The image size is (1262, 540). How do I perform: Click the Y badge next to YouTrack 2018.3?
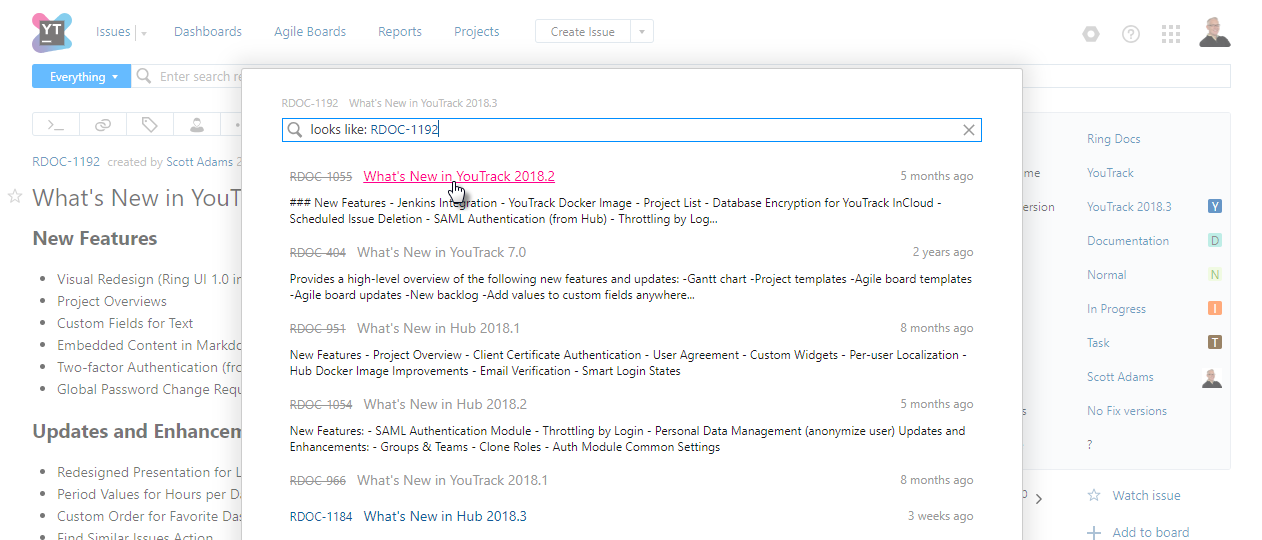pos(1215,207)
